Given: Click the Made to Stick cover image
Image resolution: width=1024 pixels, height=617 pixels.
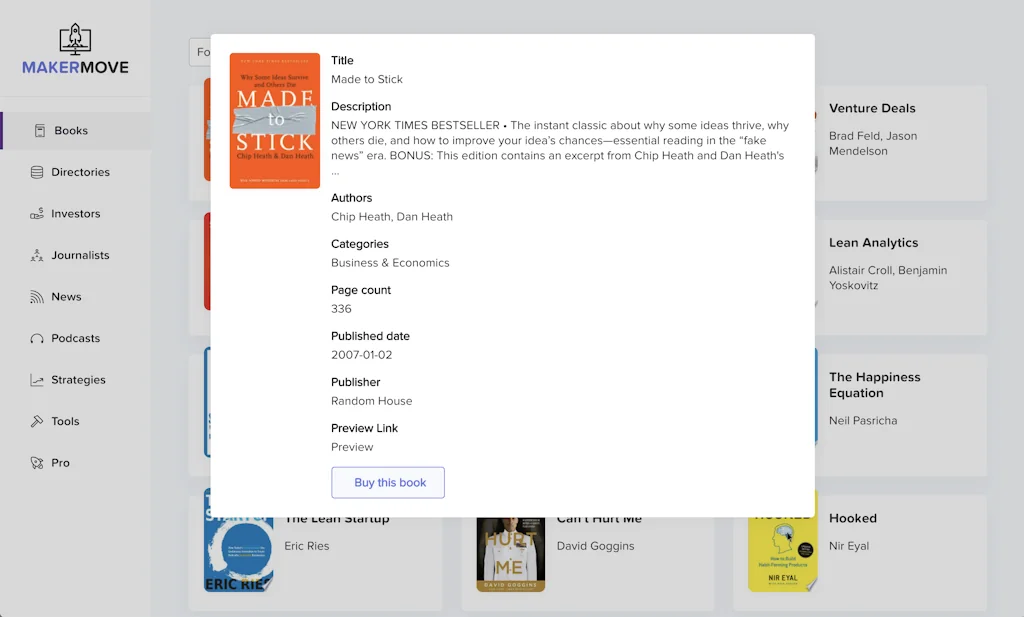Looking at the screenshot, I should [274, 121].
